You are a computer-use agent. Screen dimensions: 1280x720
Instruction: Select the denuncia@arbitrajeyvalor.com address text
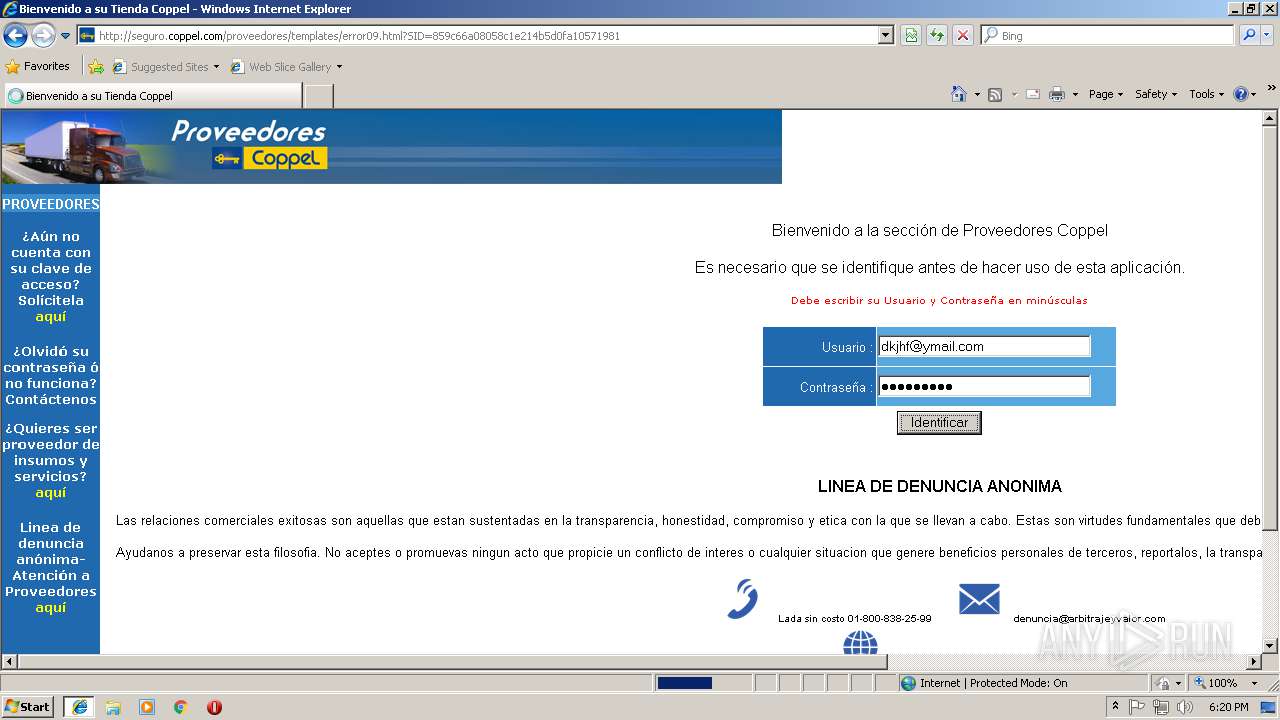click(x=1089, y=619)
